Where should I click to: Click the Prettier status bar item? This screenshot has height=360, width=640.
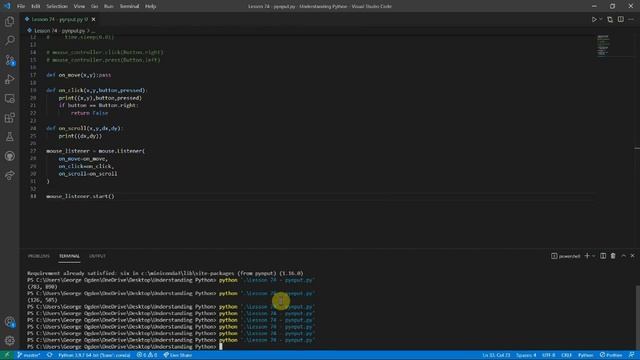click(x=611, y=355)
